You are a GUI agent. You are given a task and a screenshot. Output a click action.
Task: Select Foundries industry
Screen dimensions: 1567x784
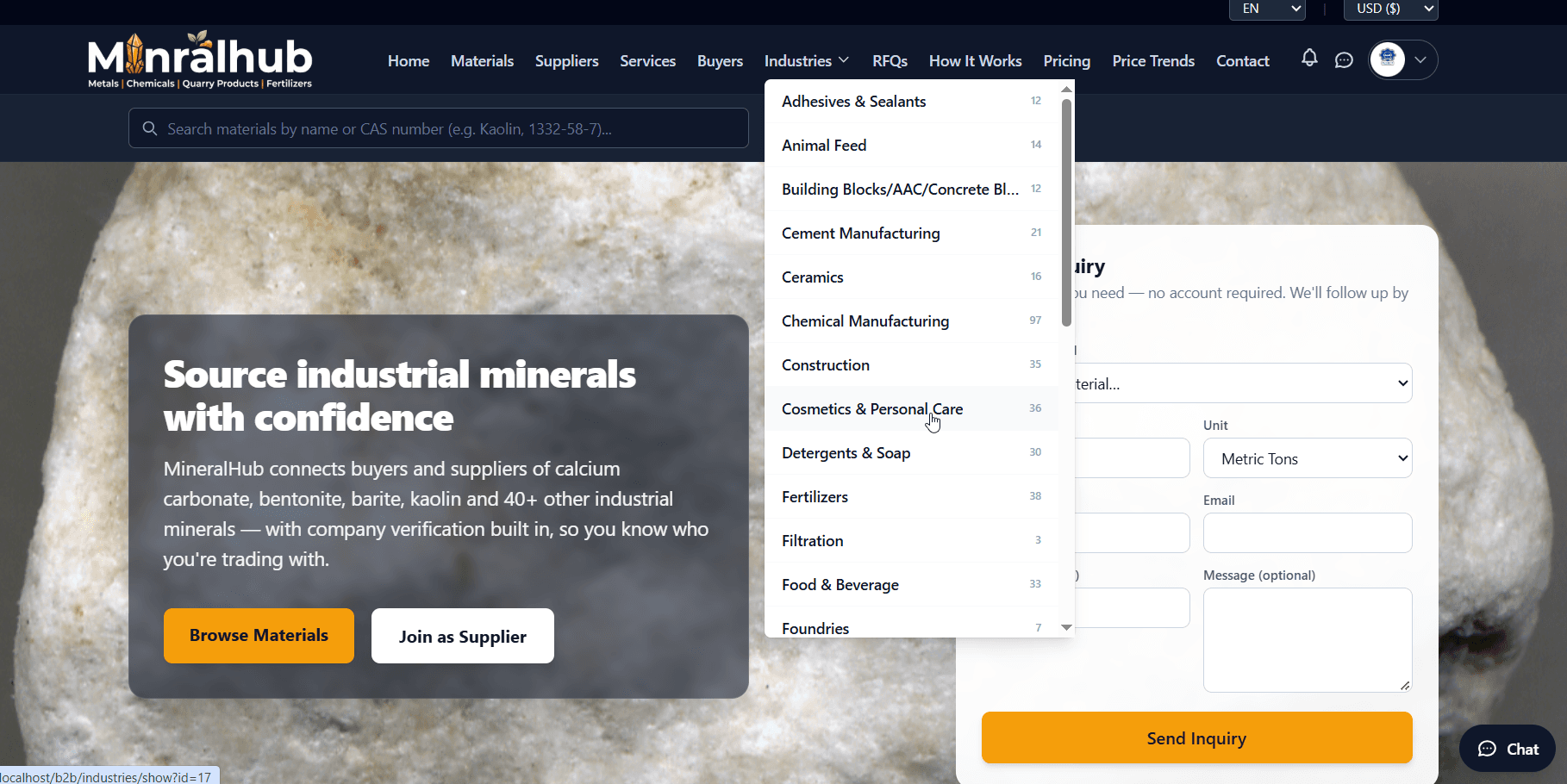pyautogui.click(x=912, y=623)
